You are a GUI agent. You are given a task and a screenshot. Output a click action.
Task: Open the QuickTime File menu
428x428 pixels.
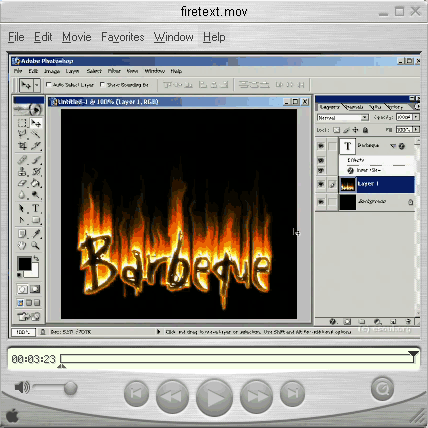point(16,37)
